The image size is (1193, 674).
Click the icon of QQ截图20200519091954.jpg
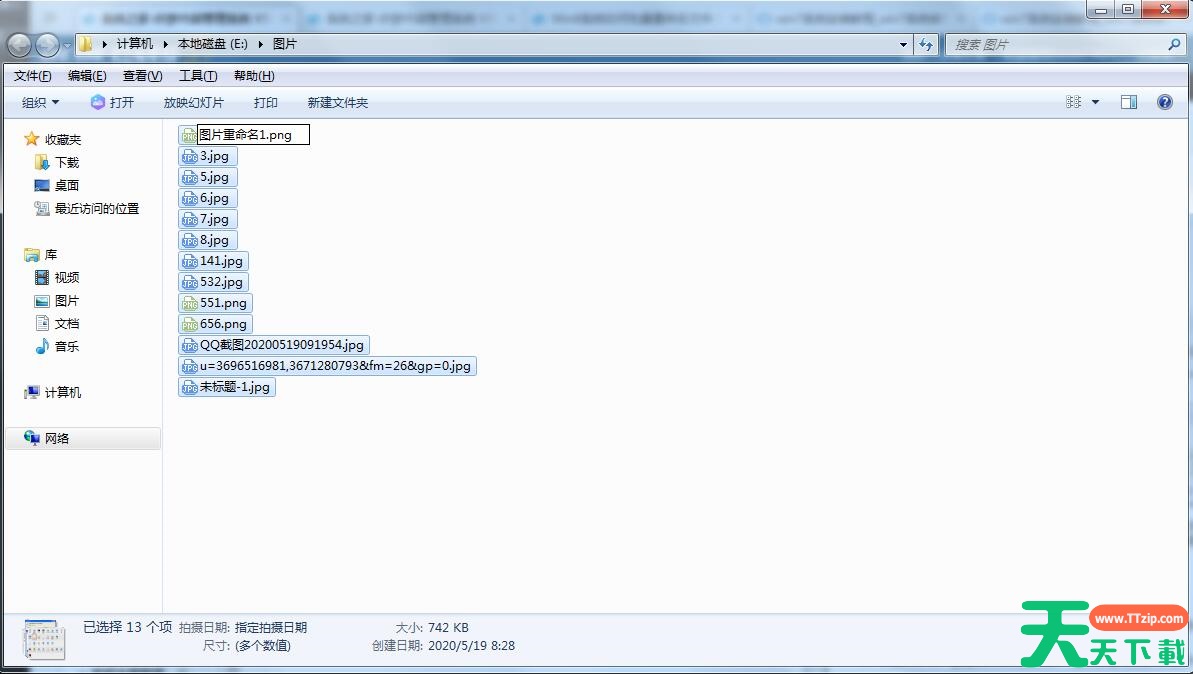[x=189, y=345]
